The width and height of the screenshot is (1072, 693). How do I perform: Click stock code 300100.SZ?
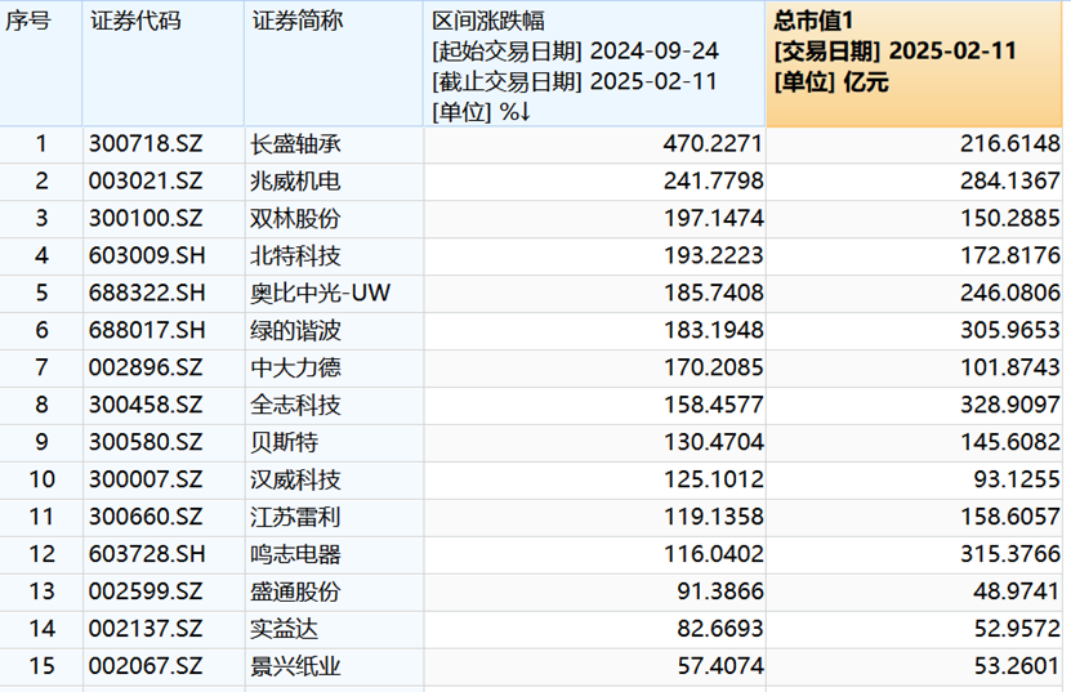146,219
